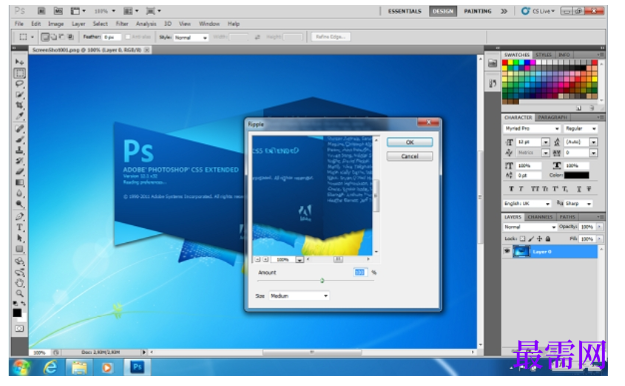Screen dimensions: 625x386
Task: Click the Ripple Amount slider handle
Action: pyautogui.click(x=322, y=281)
